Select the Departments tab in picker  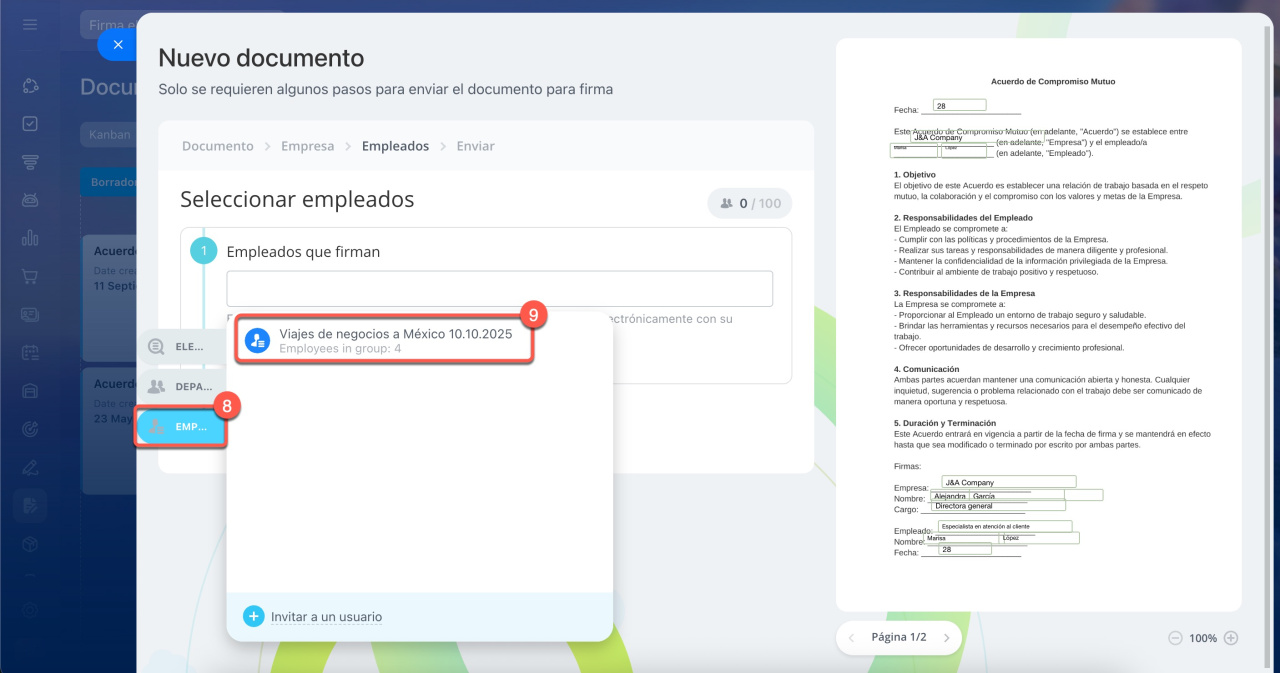point(181,386)
